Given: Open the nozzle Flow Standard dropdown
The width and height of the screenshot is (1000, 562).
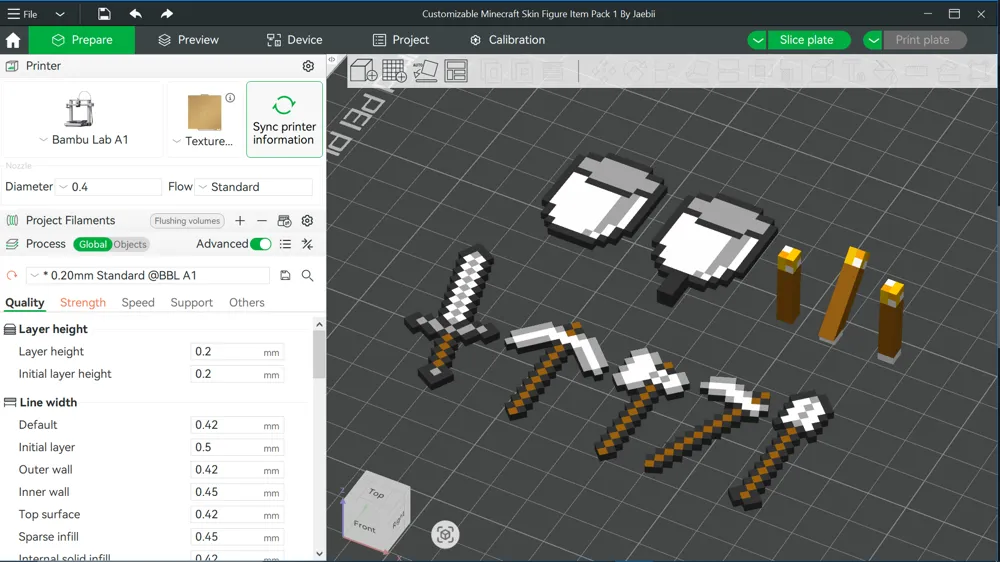Looking at the screenshot, I should [x=254, y=187].
